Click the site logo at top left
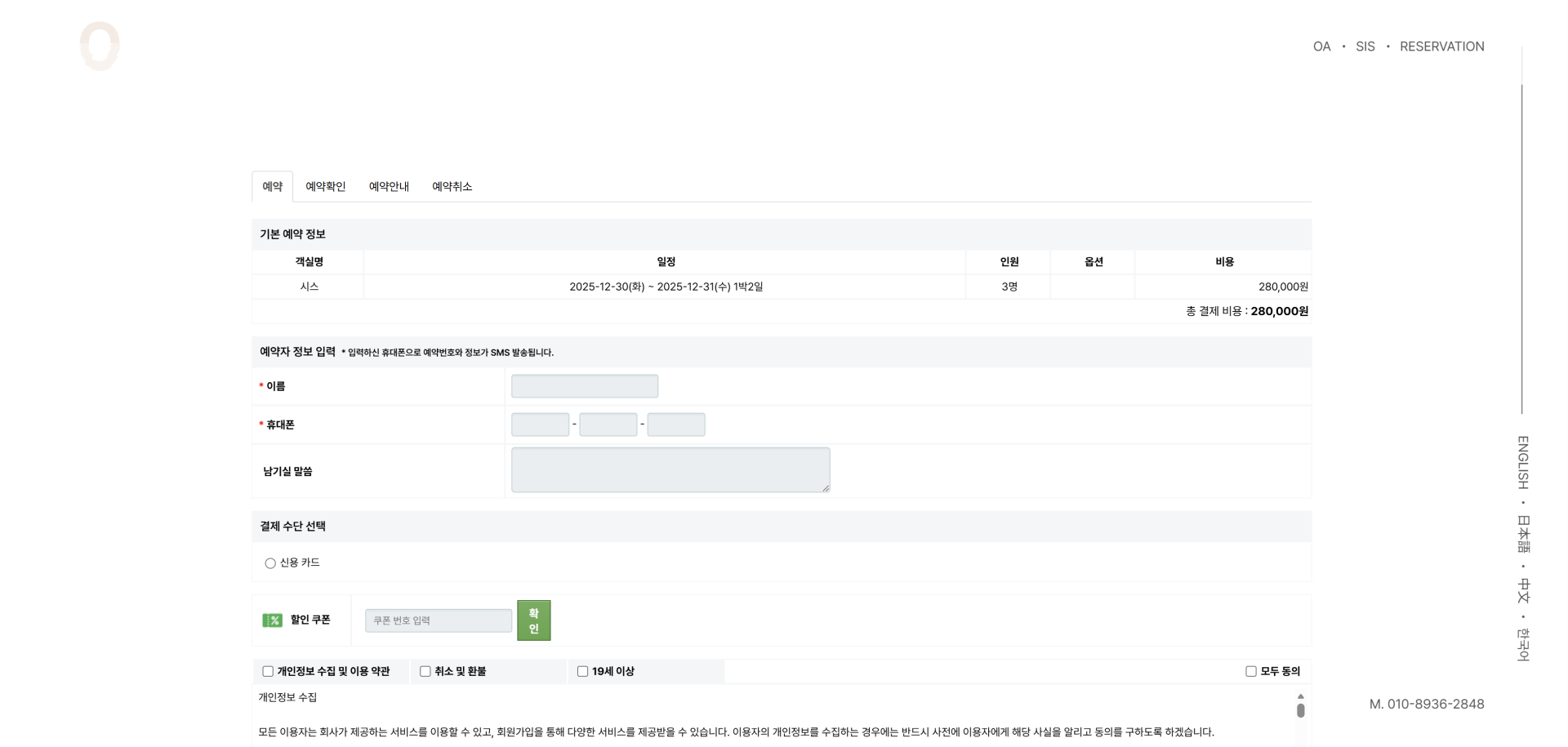 click(x=100, y=47)
